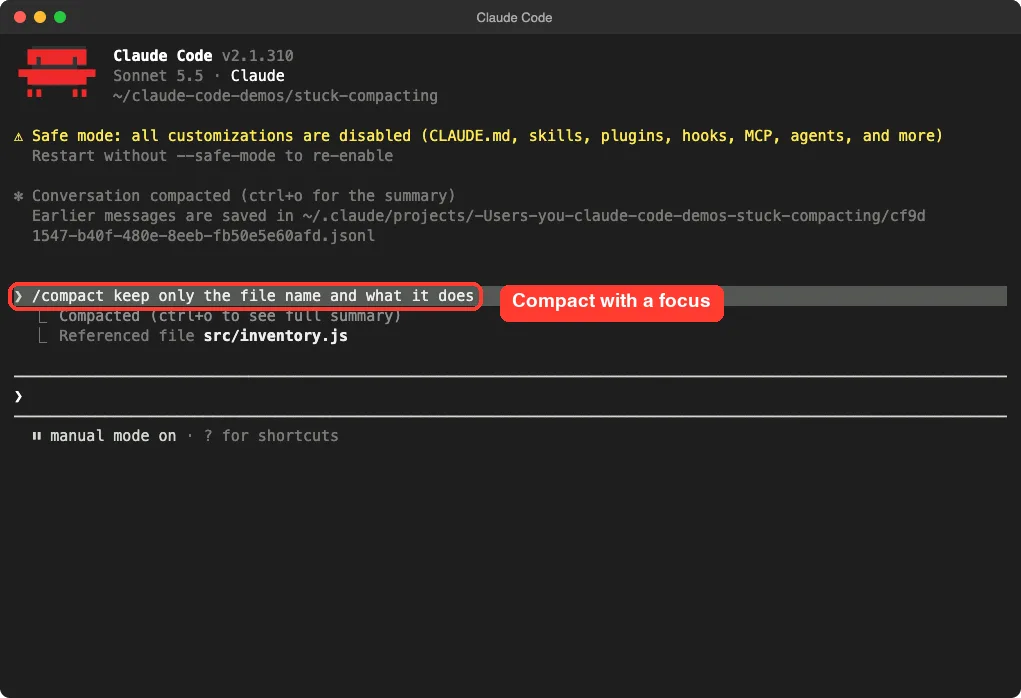This screenshot has width=1021, height=698.
Task: Click the red close window button
Action: (20, 17)
